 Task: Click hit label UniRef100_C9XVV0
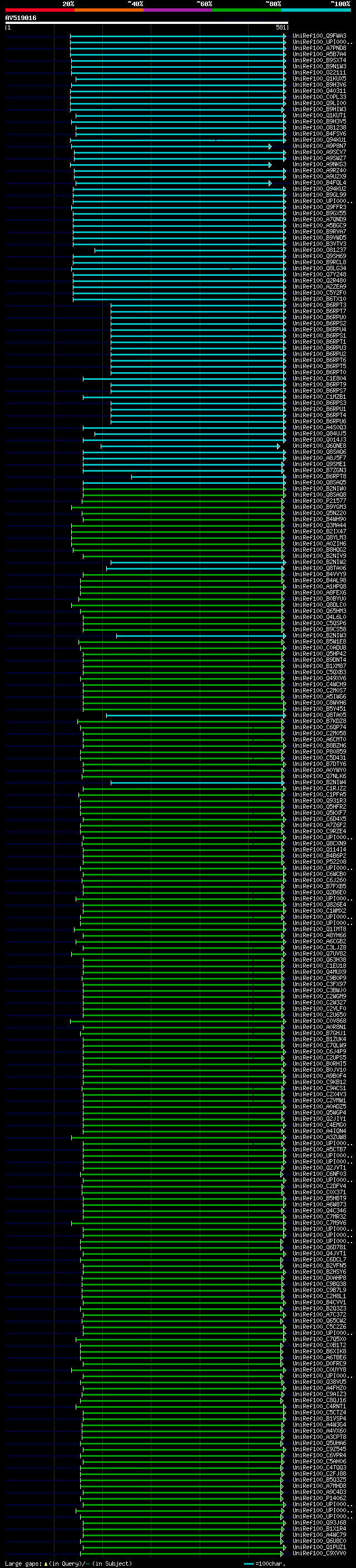319,1553
